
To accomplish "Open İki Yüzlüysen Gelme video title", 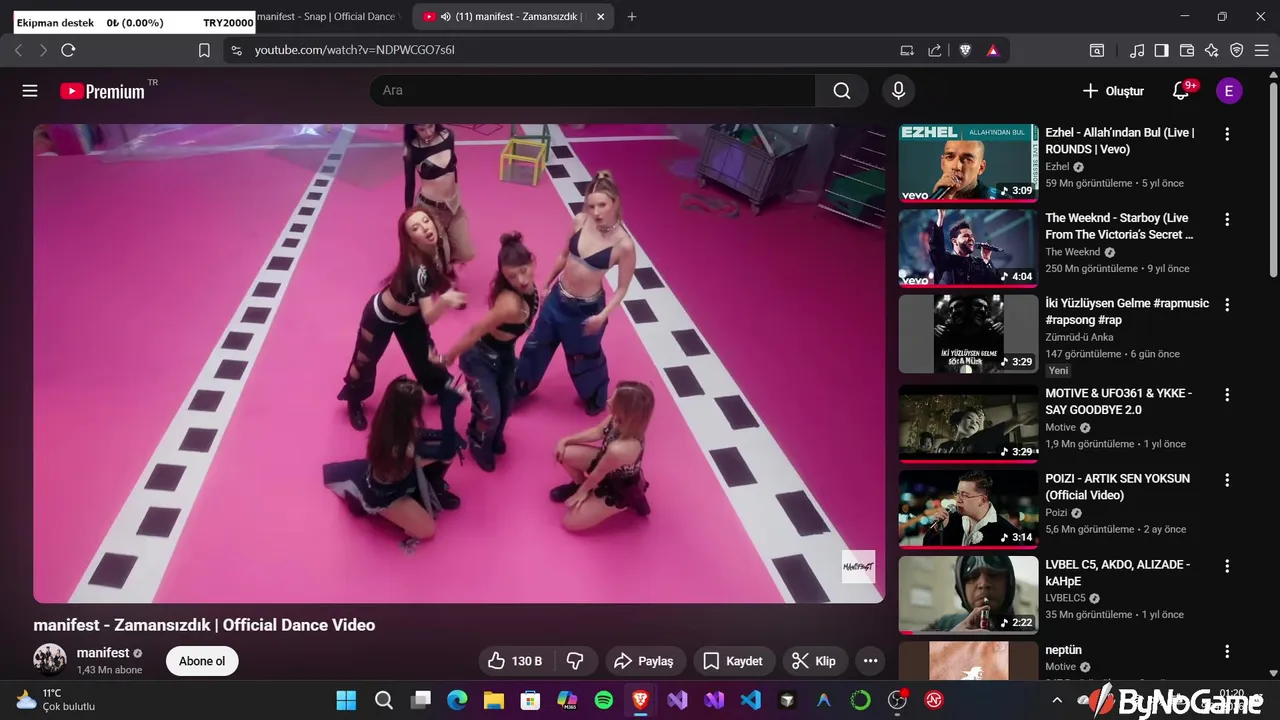I will tap(1127, 311).
